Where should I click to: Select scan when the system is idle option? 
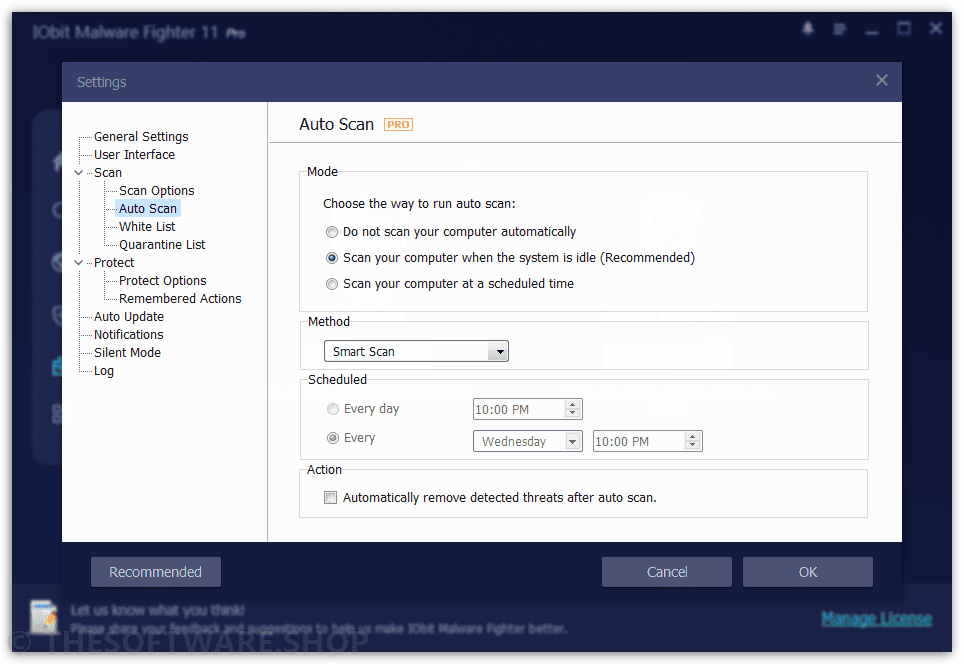pos(332,258)
